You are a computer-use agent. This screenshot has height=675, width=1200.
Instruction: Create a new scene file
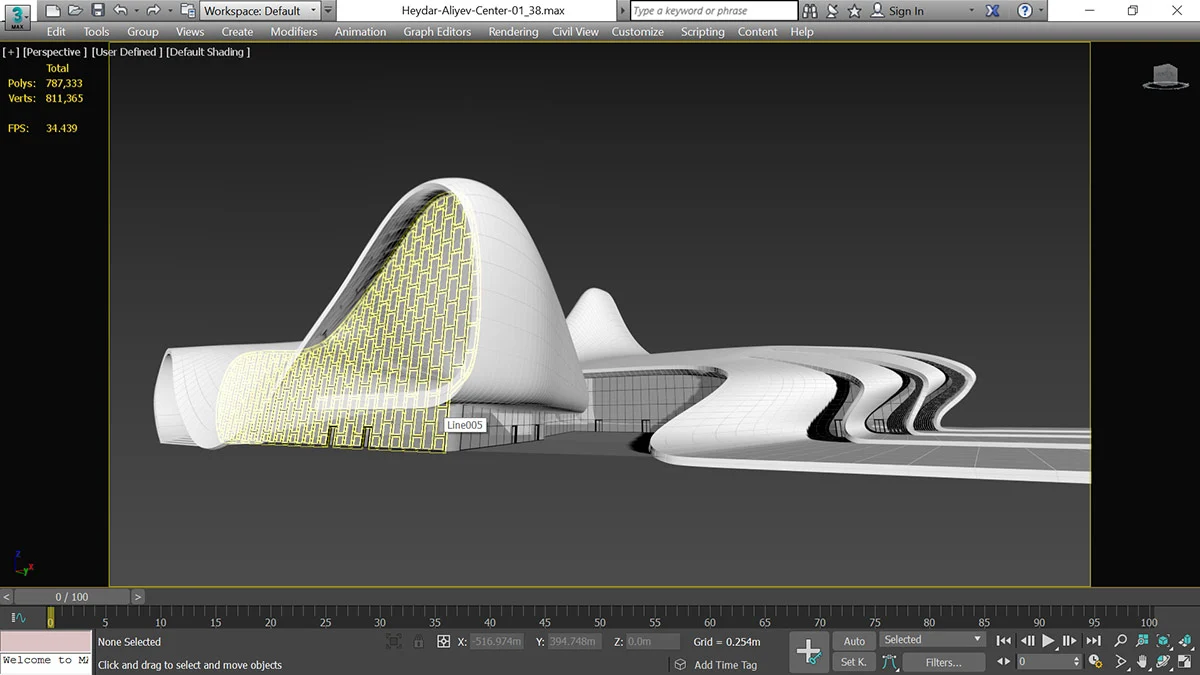pyautogui.click(x=53, y=11)
